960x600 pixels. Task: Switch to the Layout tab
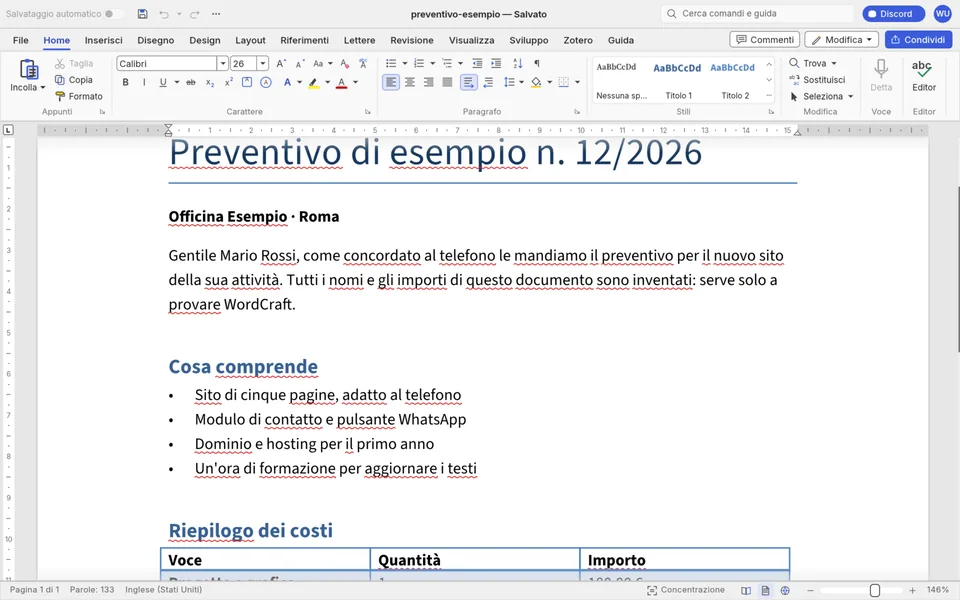[250, 40]
